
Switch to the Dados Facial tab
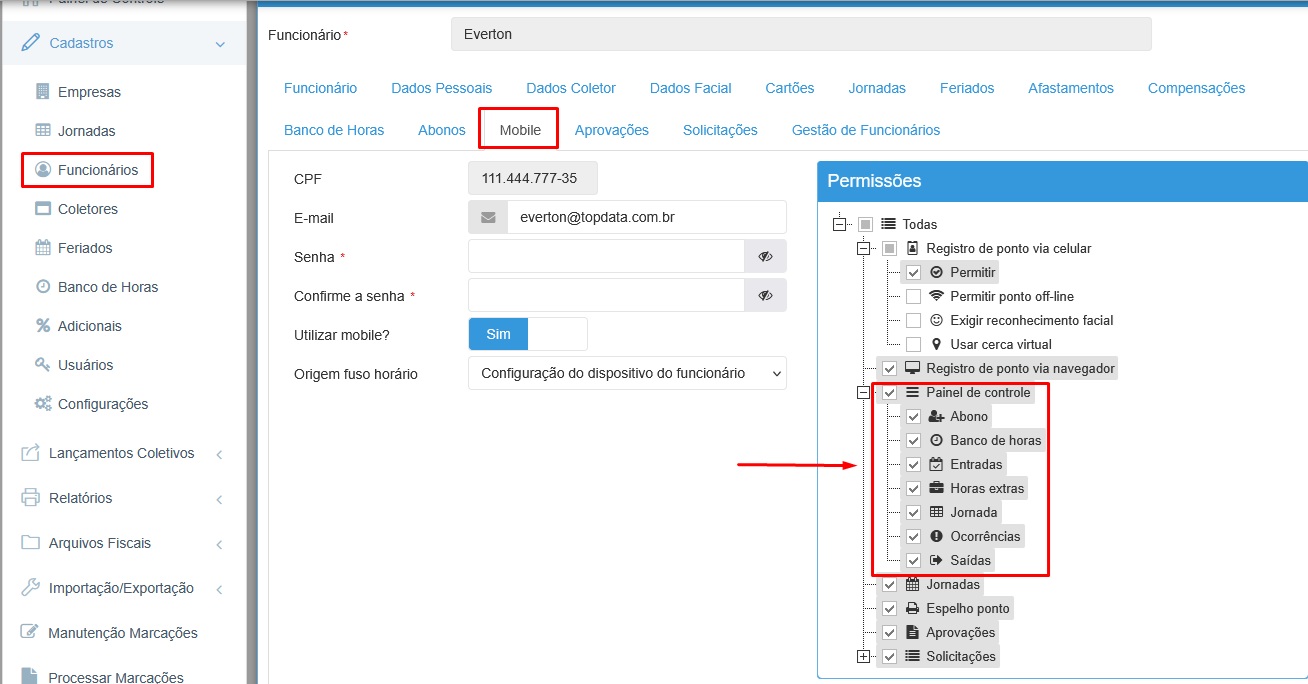[x=690, y=88]
